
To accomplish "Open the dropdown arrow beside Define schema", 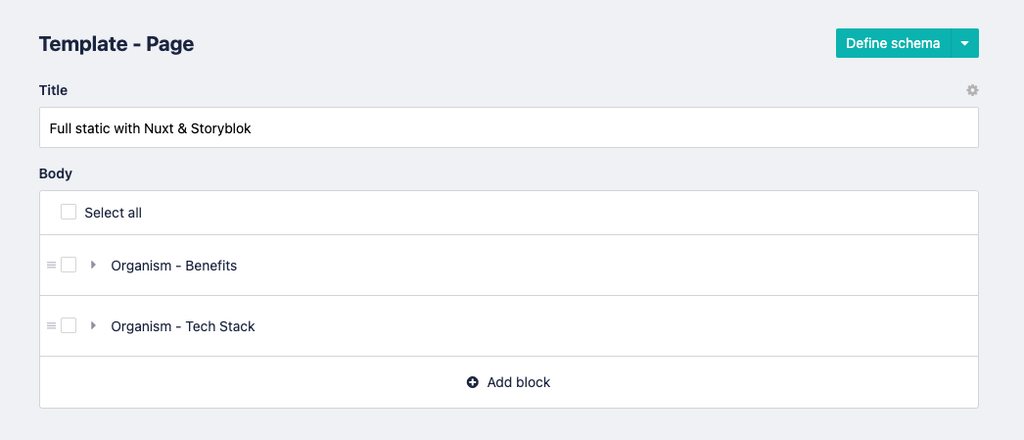I will pos(964,43).
